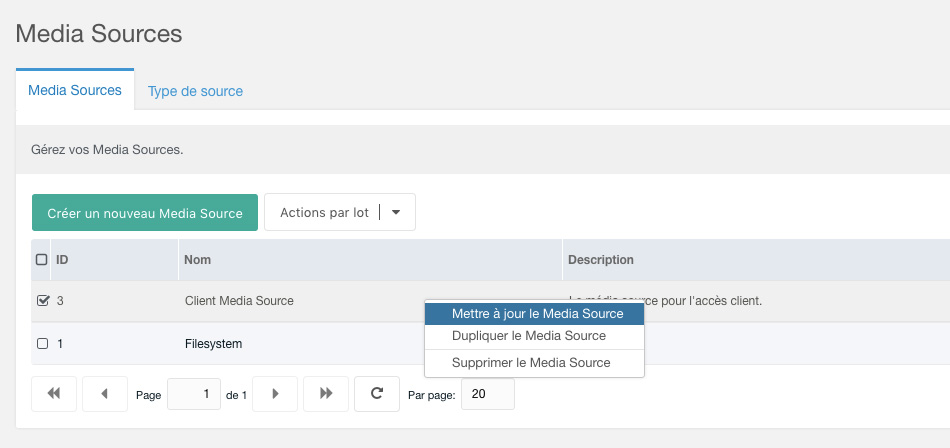Image resolution: width=950 pixels, height=448 pixels.
Task: Go to the previous page
Action: pos(105,394)
